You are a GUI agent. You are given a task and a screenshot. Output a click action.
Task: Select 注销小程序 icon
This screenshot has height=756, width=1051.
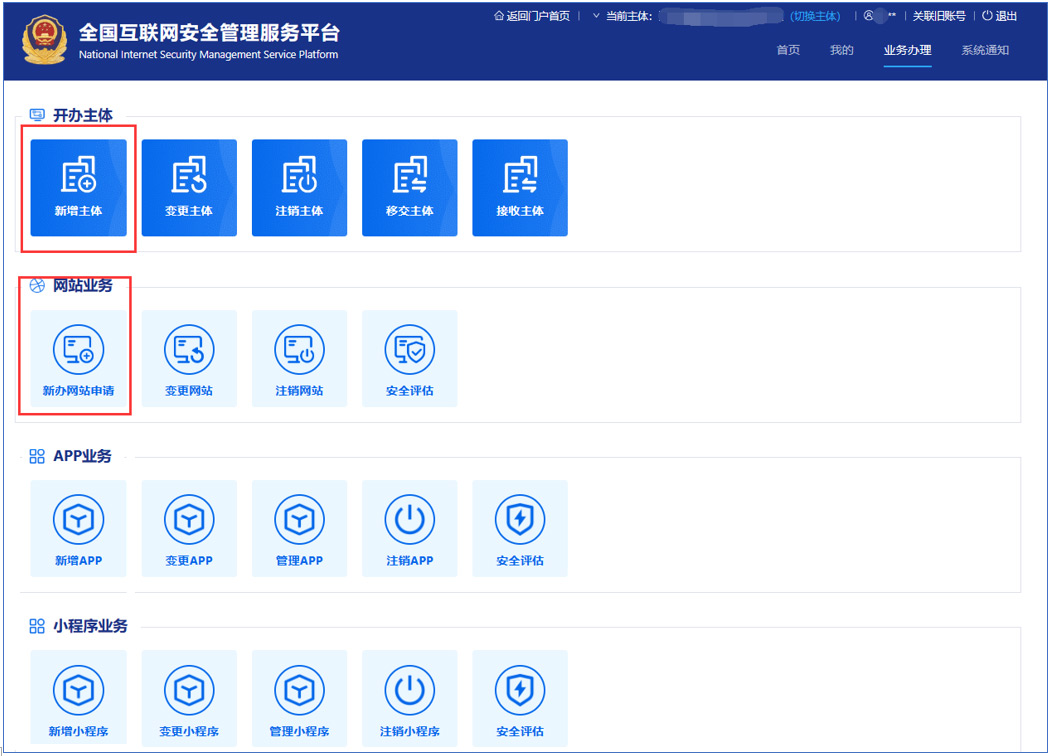tap(409, 690)
